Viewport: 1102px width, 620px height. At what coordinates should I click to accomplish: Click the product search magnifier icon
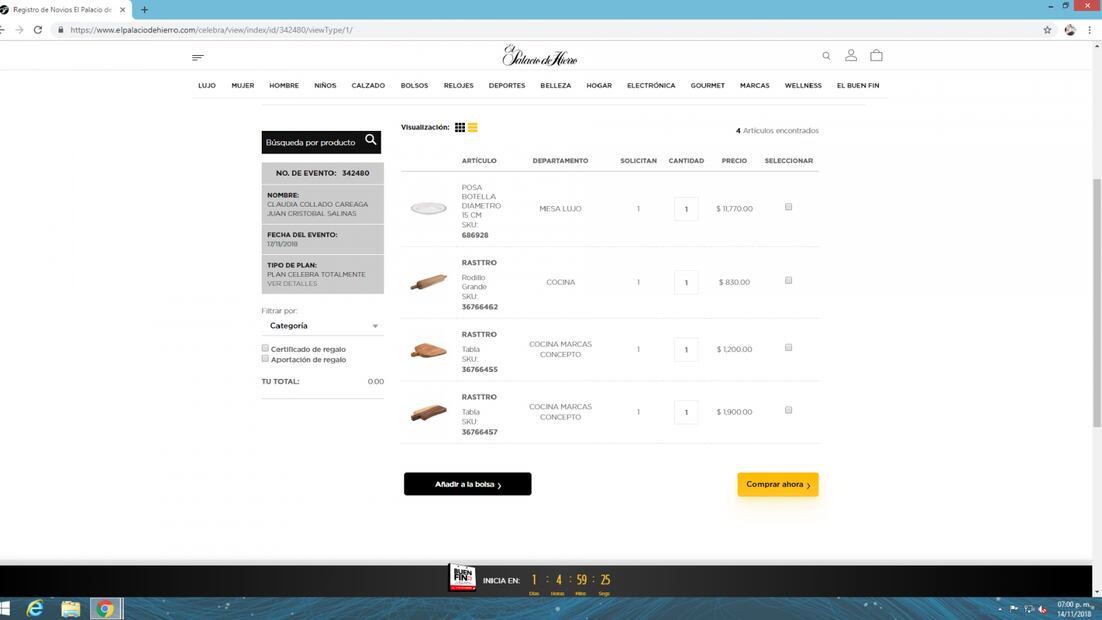click(370, 141)
